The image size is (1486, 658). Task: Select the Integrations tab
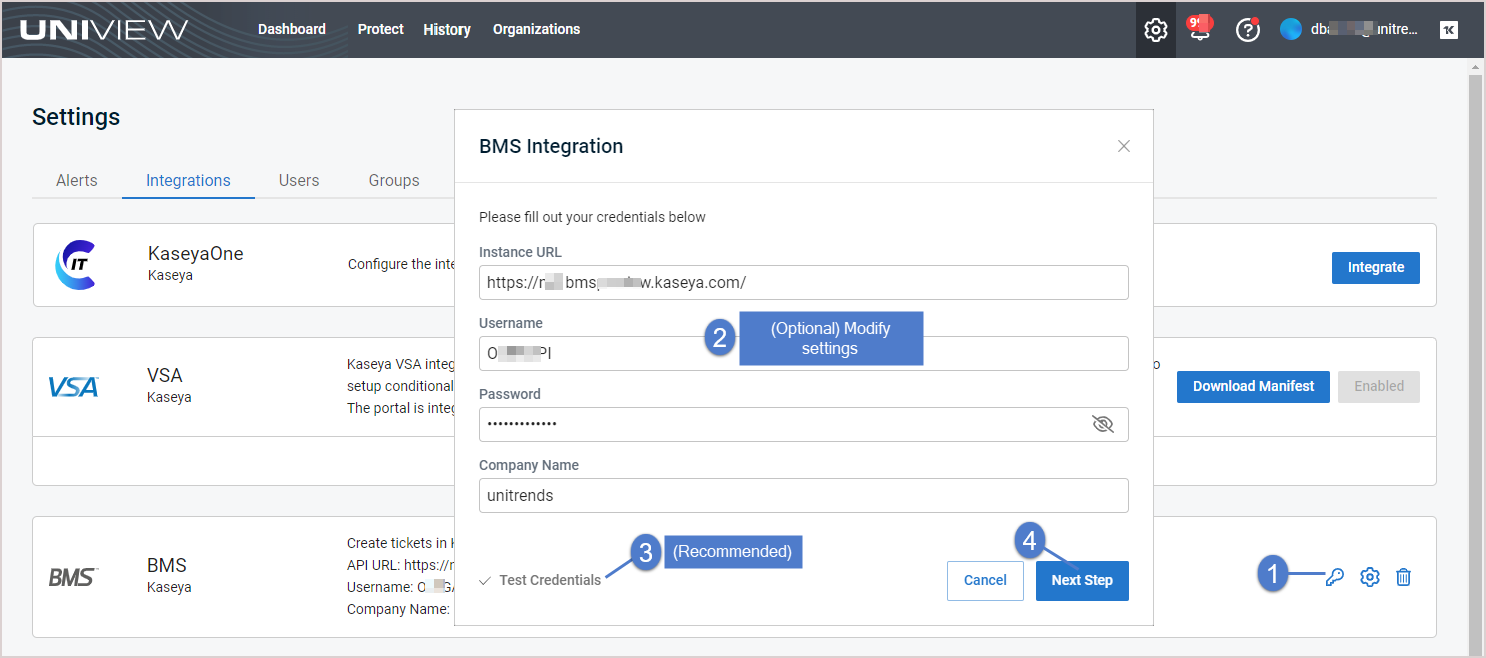coord(188,180)
